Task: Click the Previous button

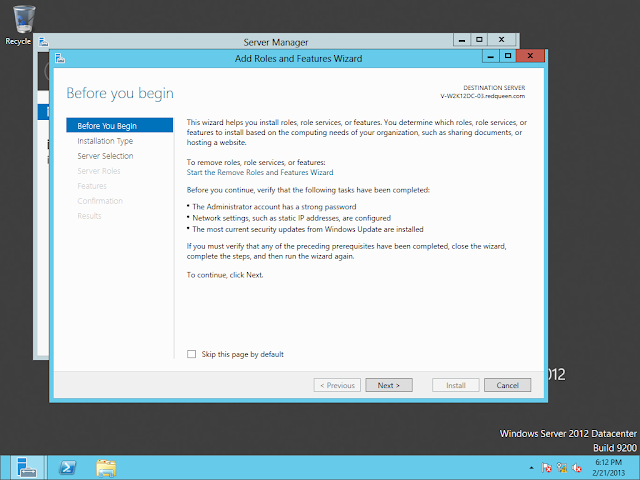Action: pos(337,385)
